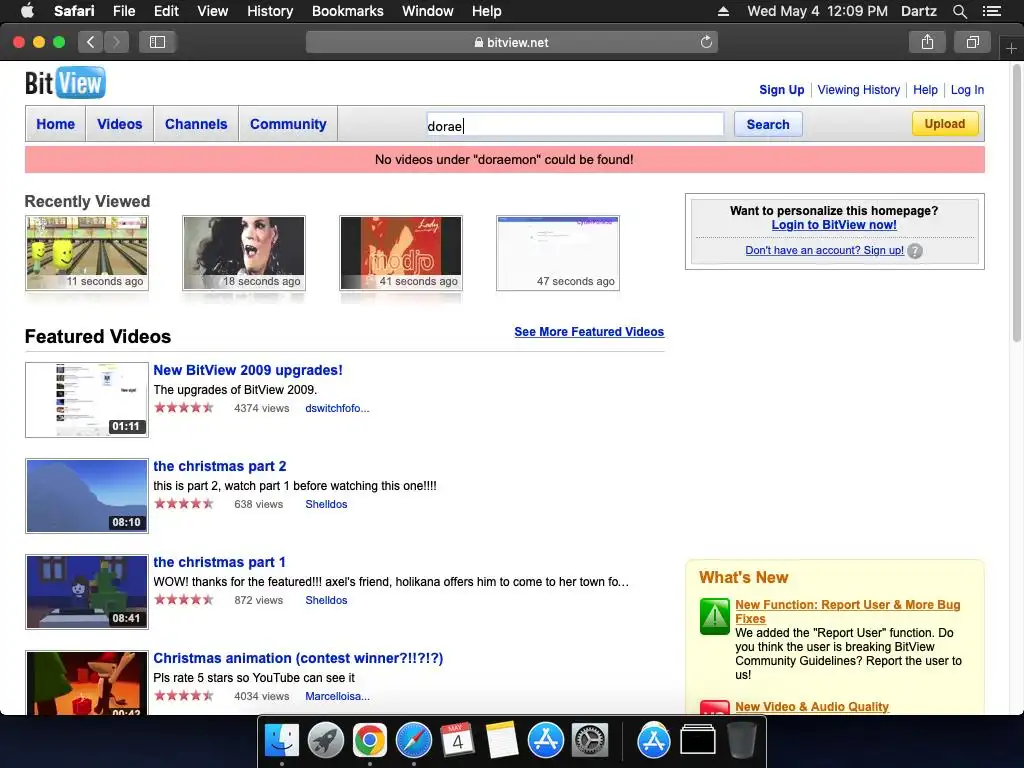Open thumbnail viewed 47 seconds ago
1024x768 pixels.
[x=558, y=253]
